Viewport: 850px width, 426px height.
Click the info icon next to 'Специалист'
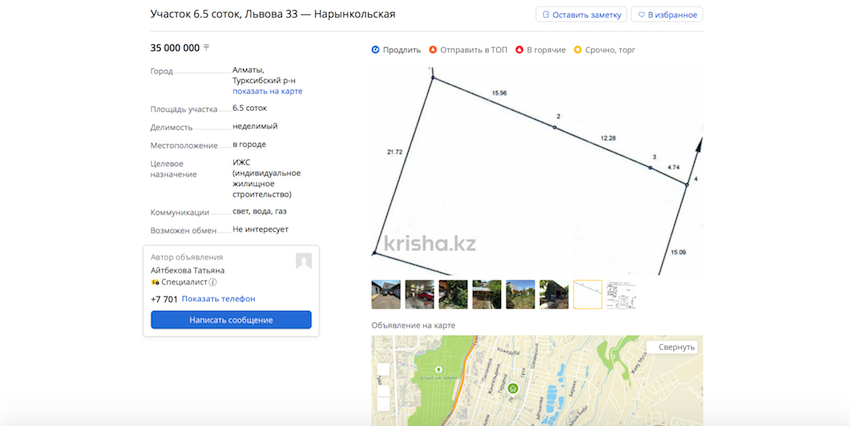pyautogui.click(x=213, y=283)
